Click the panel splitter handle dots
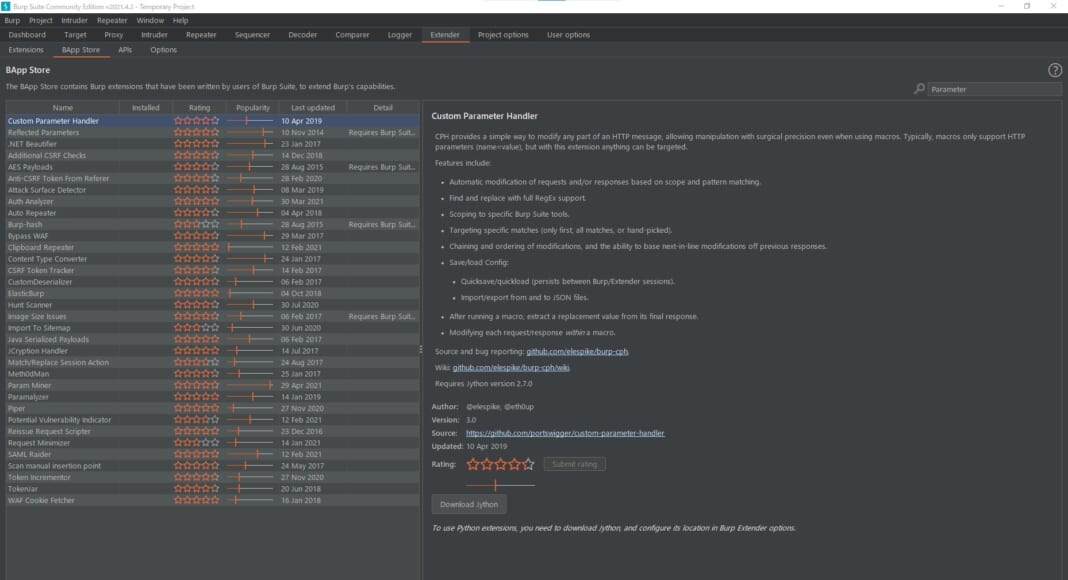Image resolution: width=1068 pixels, height=580 pixels. tap(420, 350)
